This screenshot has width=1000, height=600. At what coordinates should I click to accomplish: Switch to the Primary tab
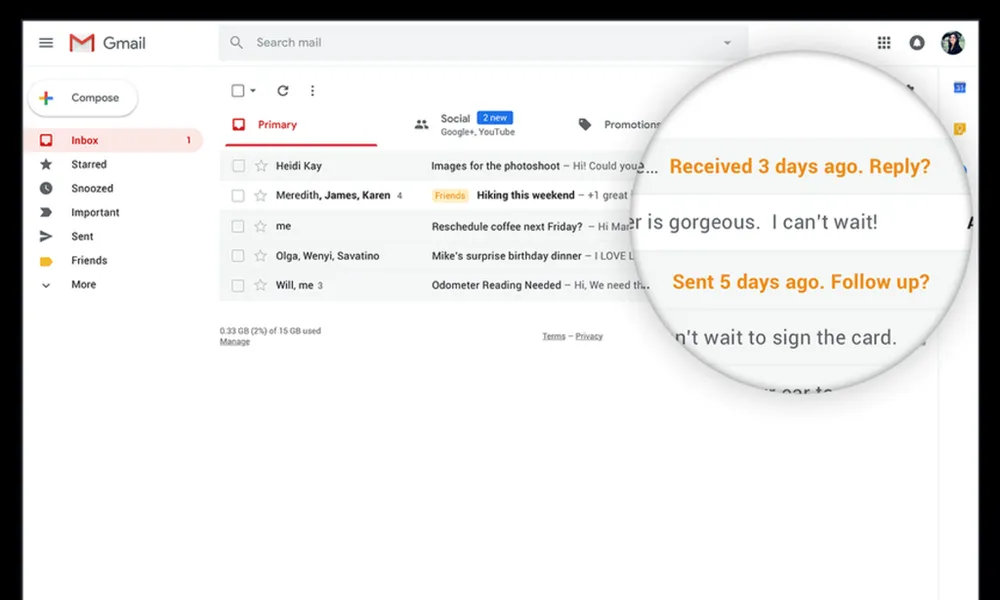coord(301,125)
